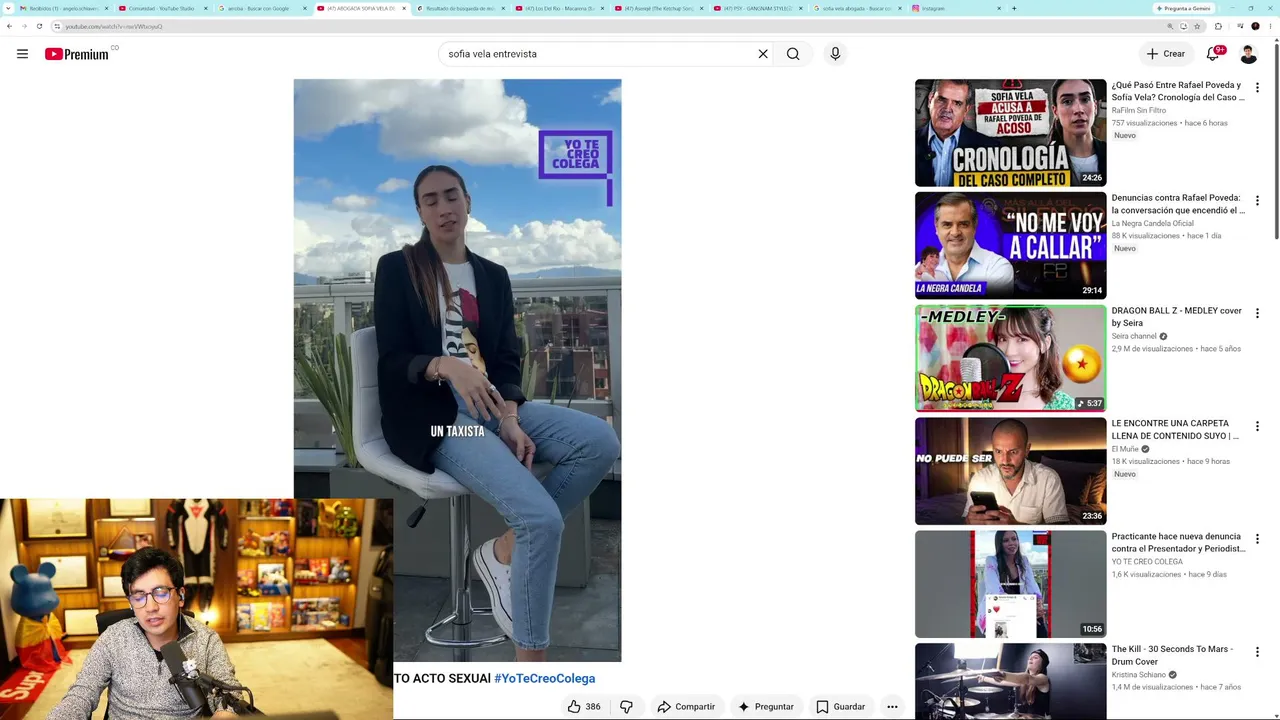Dislike the video with thumbs down
Screen dimensions: 1280x720
click(626, 707)
